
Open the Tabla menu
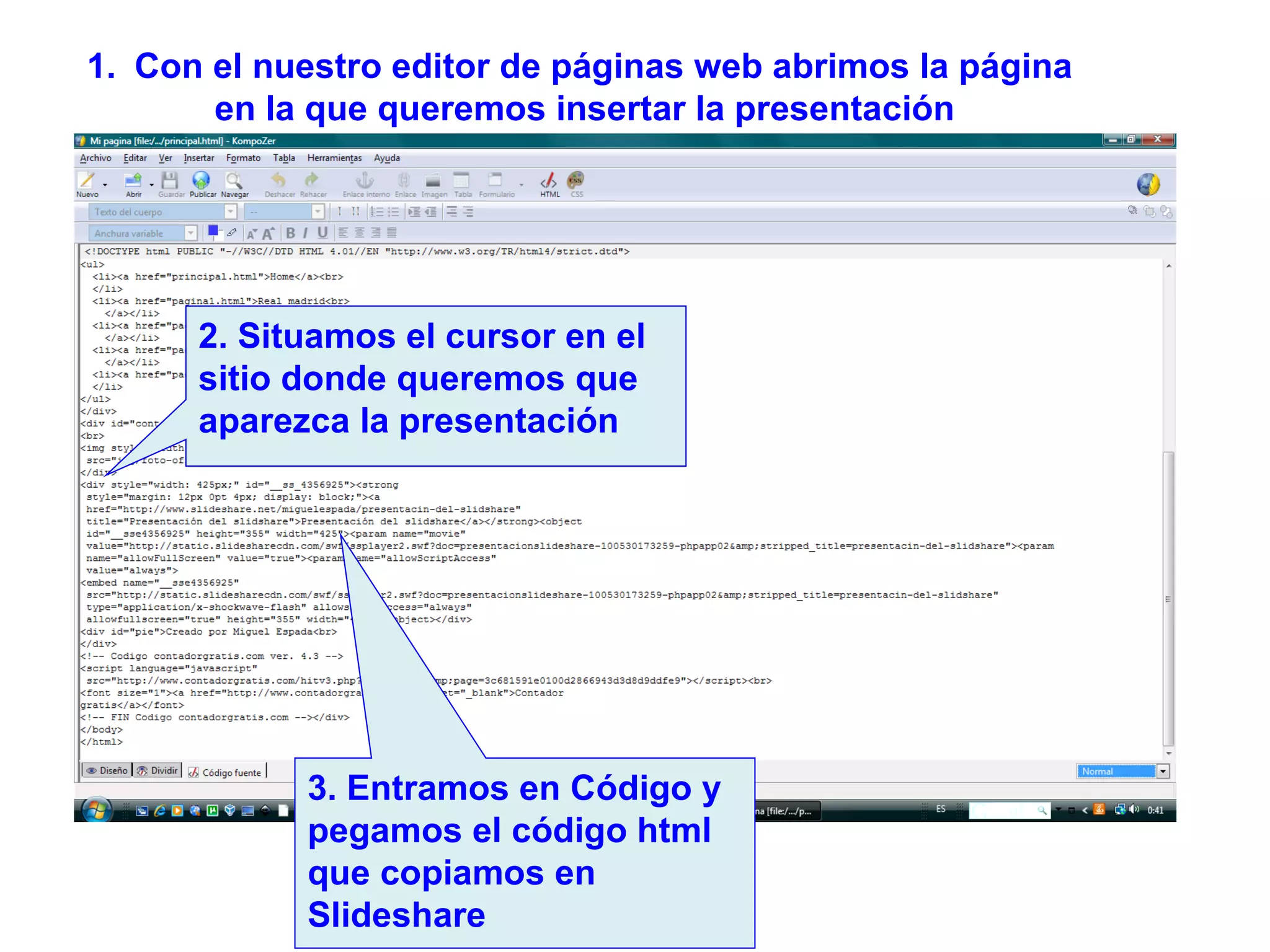[284, 158]
